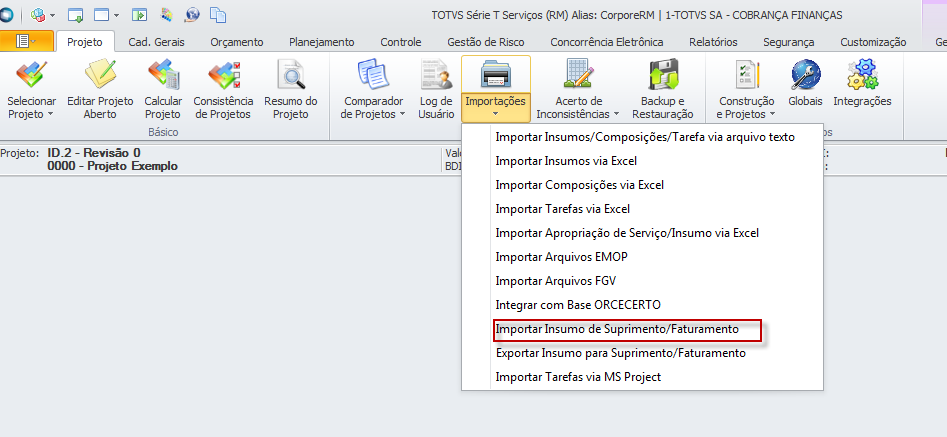Open the Cad. Gerais tab
The image size is (947, 437).
pos(156,42)
